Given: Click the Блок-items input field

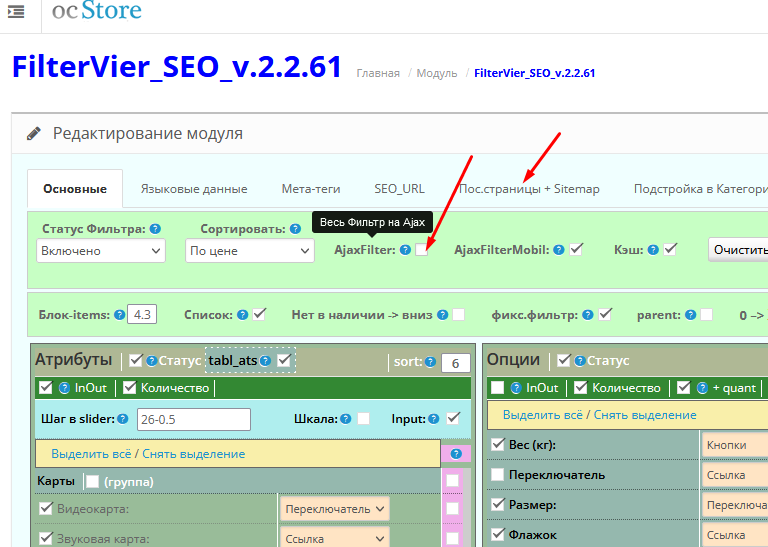Looking at the screenshot, I should click(142, 314).
